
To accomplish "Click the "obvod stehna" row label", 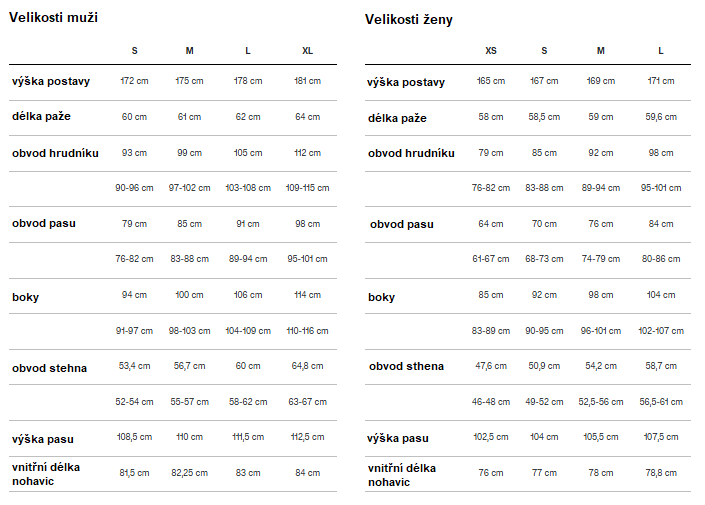I will [50, 368].
